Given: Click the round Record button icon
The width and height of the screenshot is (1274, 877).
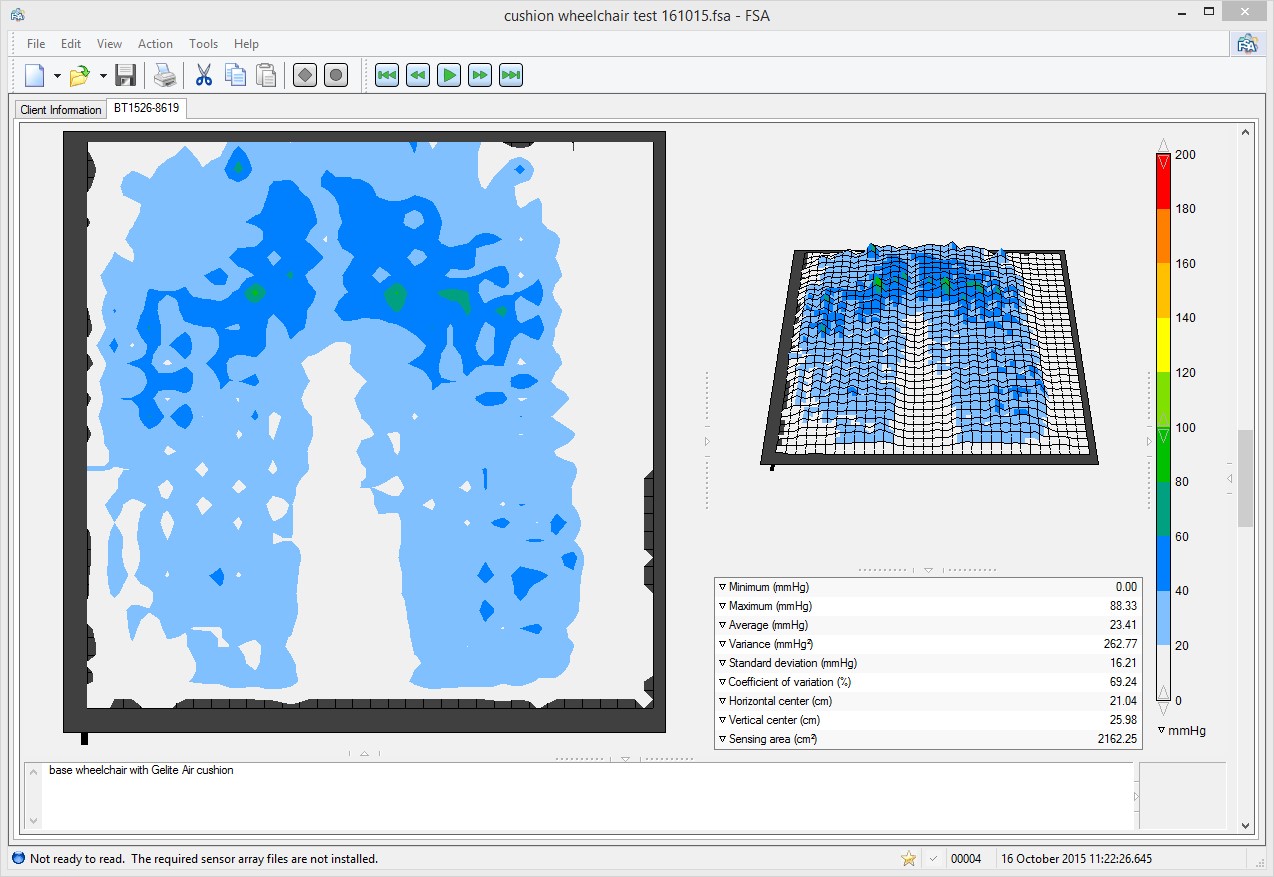Looking at the screenshot, I should pos(336,75).
